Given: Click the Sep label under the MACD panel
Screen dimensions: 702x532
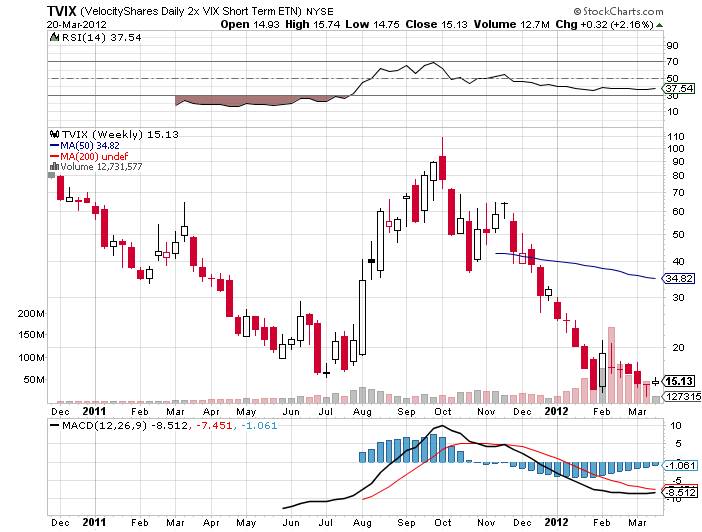Looking at the screenshot, I should point(407,523).
